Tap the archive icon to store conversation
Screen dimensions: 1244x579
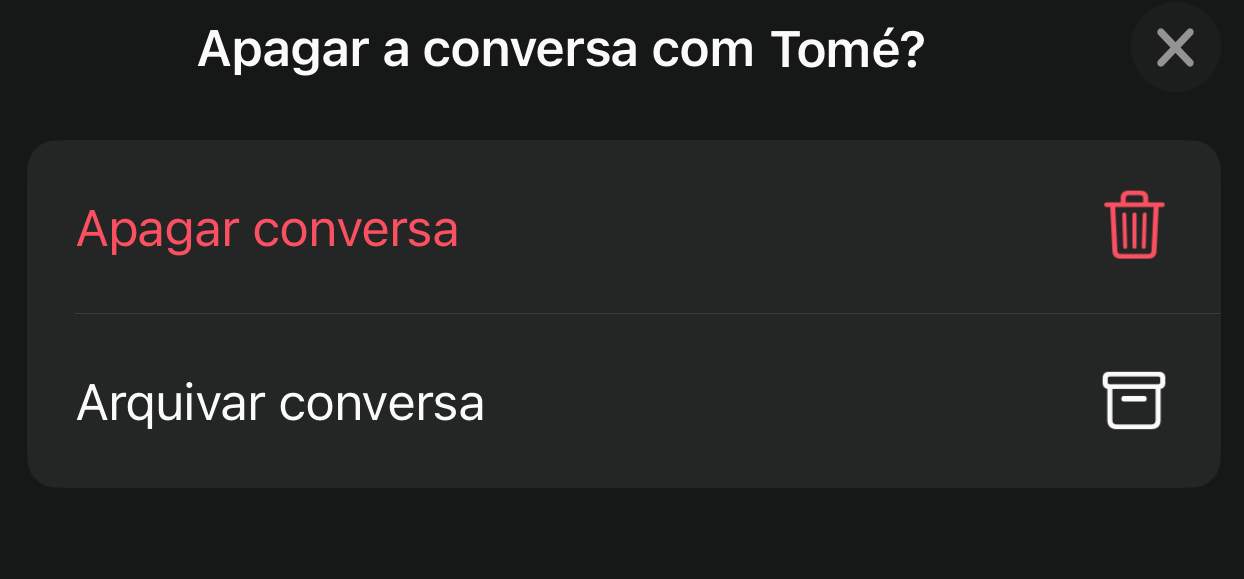click(x=1134, y=400)
